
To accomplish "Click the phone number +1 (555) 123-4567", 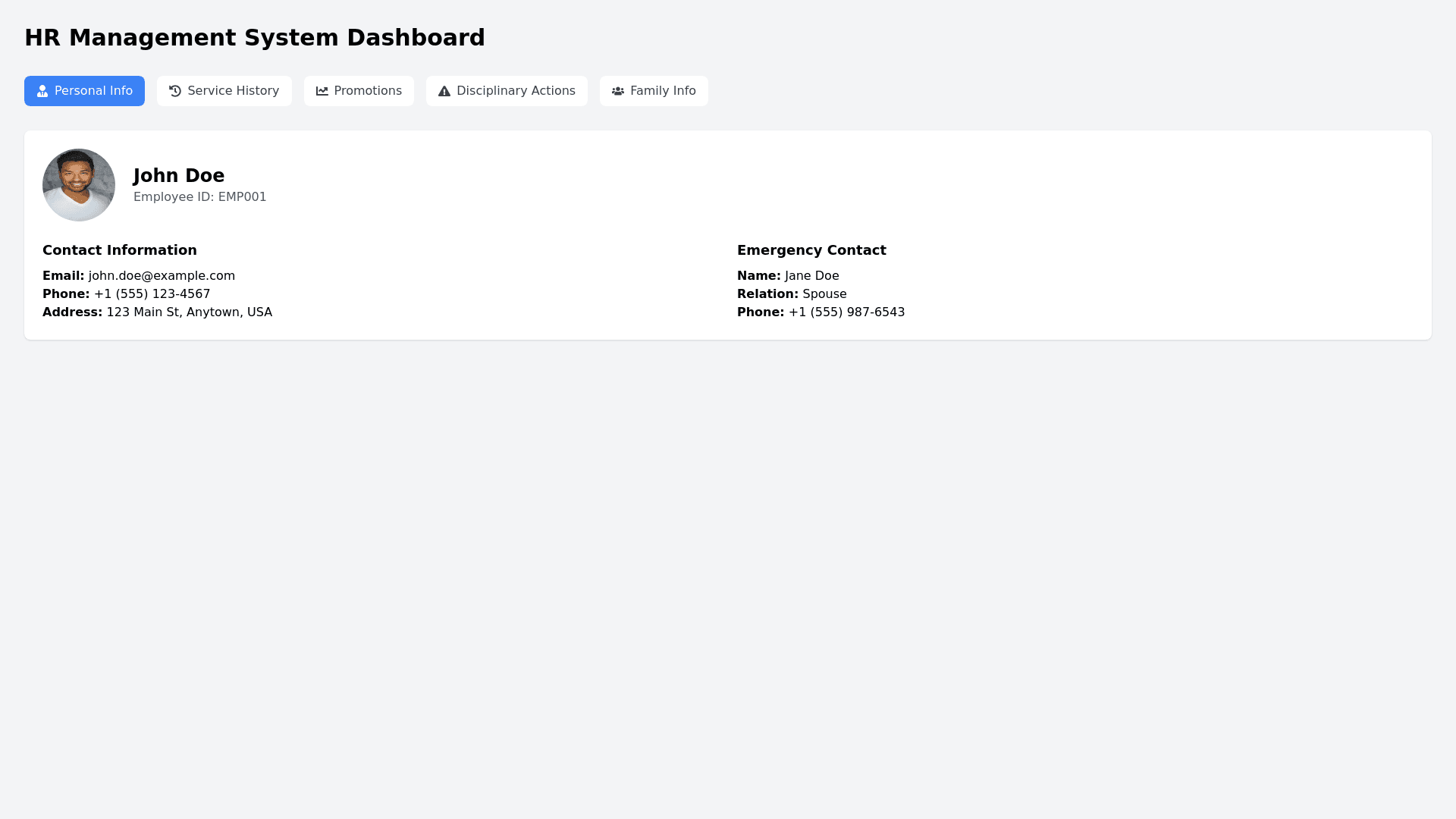I will click(x=152, y=294).
